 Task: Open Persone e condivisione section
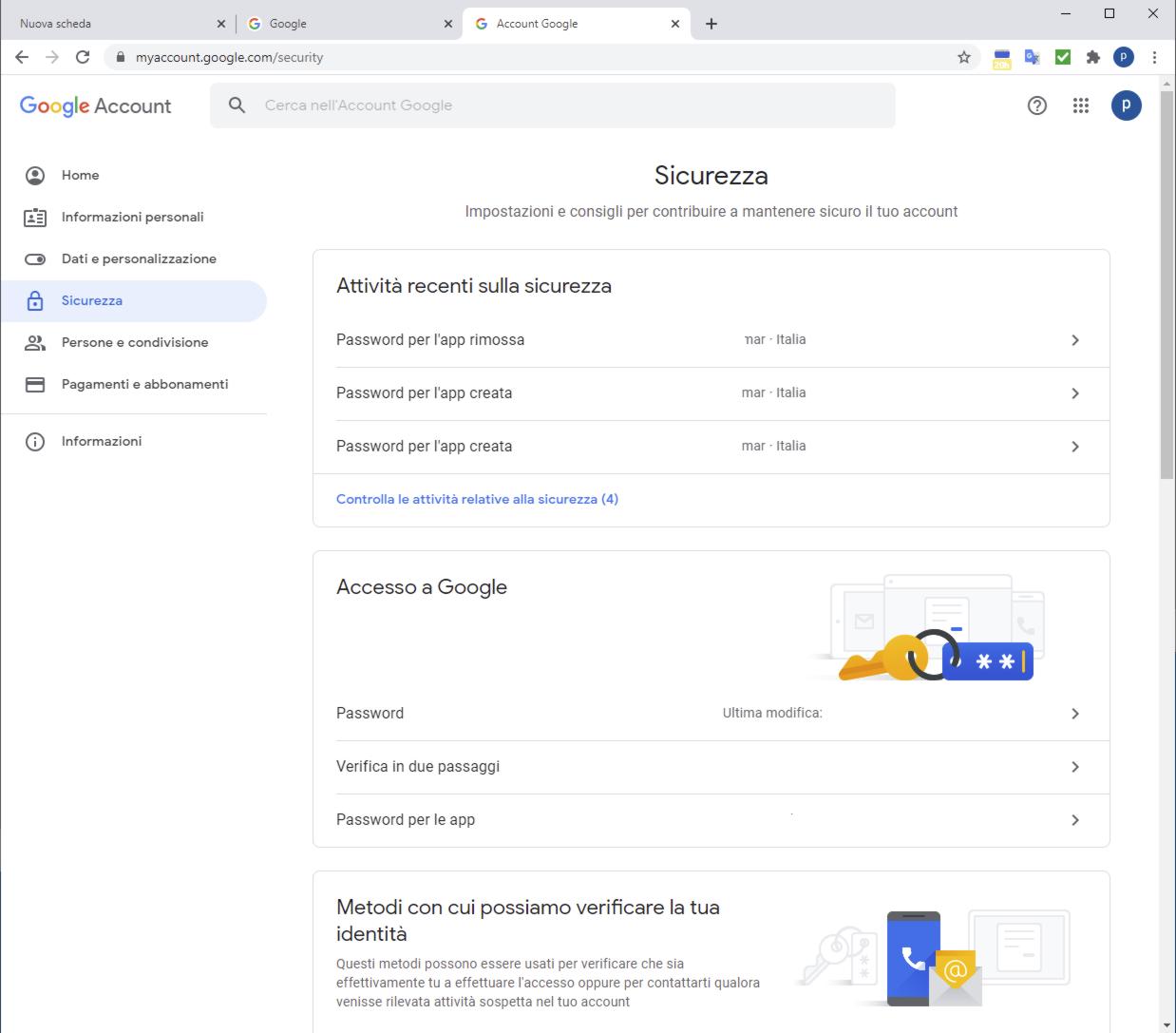click(134, 342)
